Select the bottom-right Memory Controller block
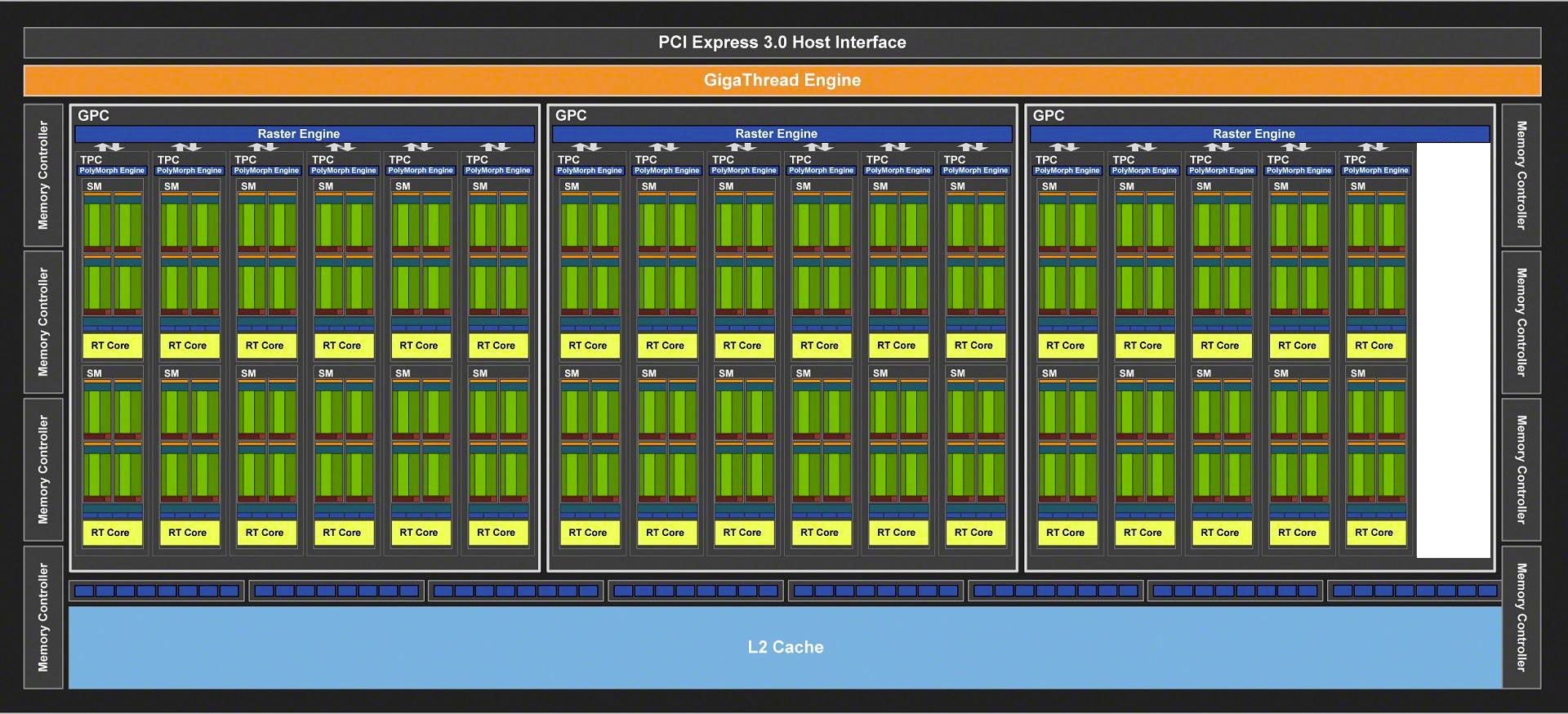This screenshot has width=1568, height=714. 1521,618
